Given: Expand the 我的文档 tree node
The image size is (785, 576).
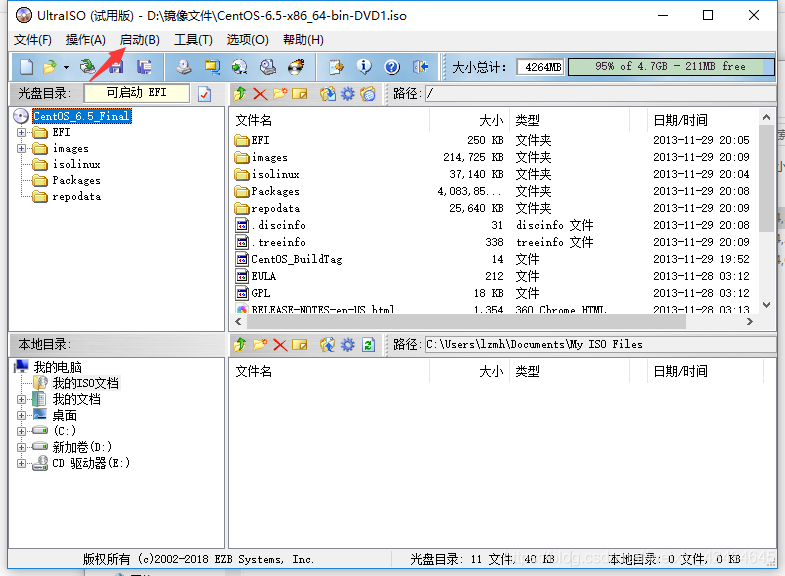Looking at the screenshot, I should tap(21, 399).
